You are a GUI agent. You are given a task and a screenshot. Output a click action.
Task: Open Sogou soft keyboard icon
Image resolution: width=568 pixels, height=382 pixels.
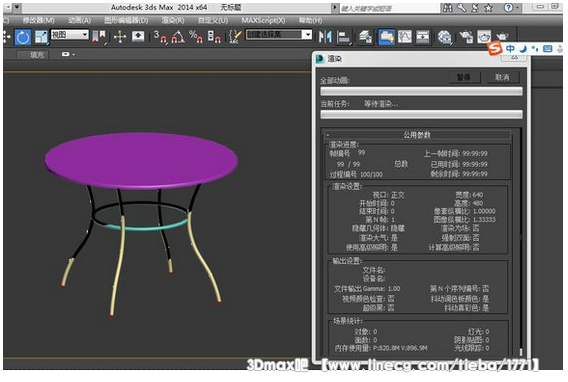(548, 49)
